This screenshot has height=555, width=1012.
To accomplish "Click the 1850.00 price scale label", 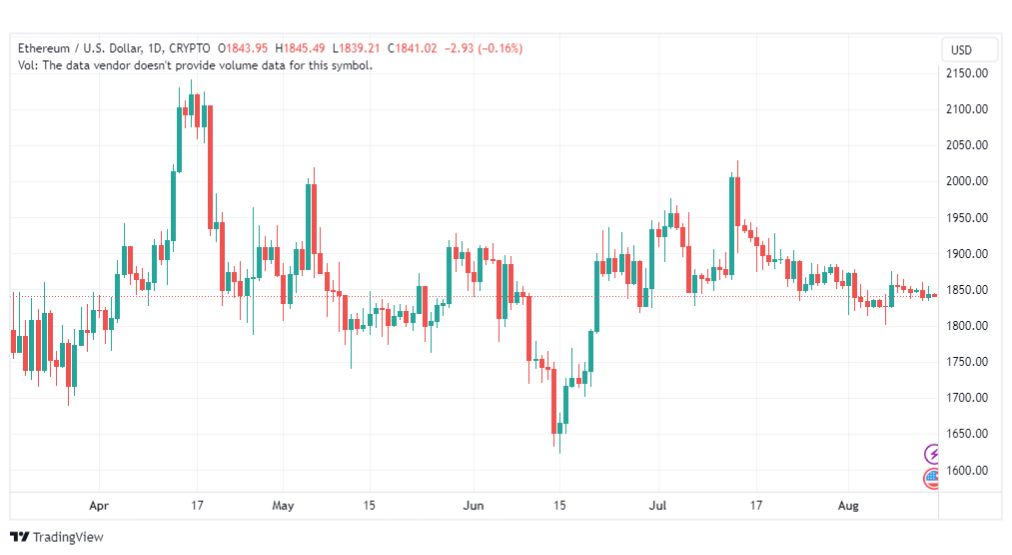I will pos(967,290).
